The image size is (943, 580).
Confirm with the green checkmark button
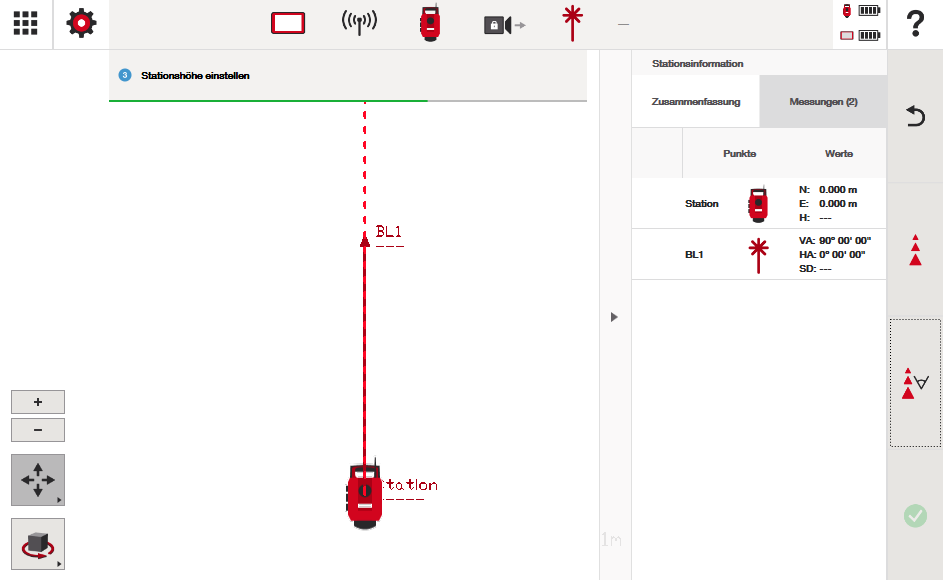click(x=914, y=516)
